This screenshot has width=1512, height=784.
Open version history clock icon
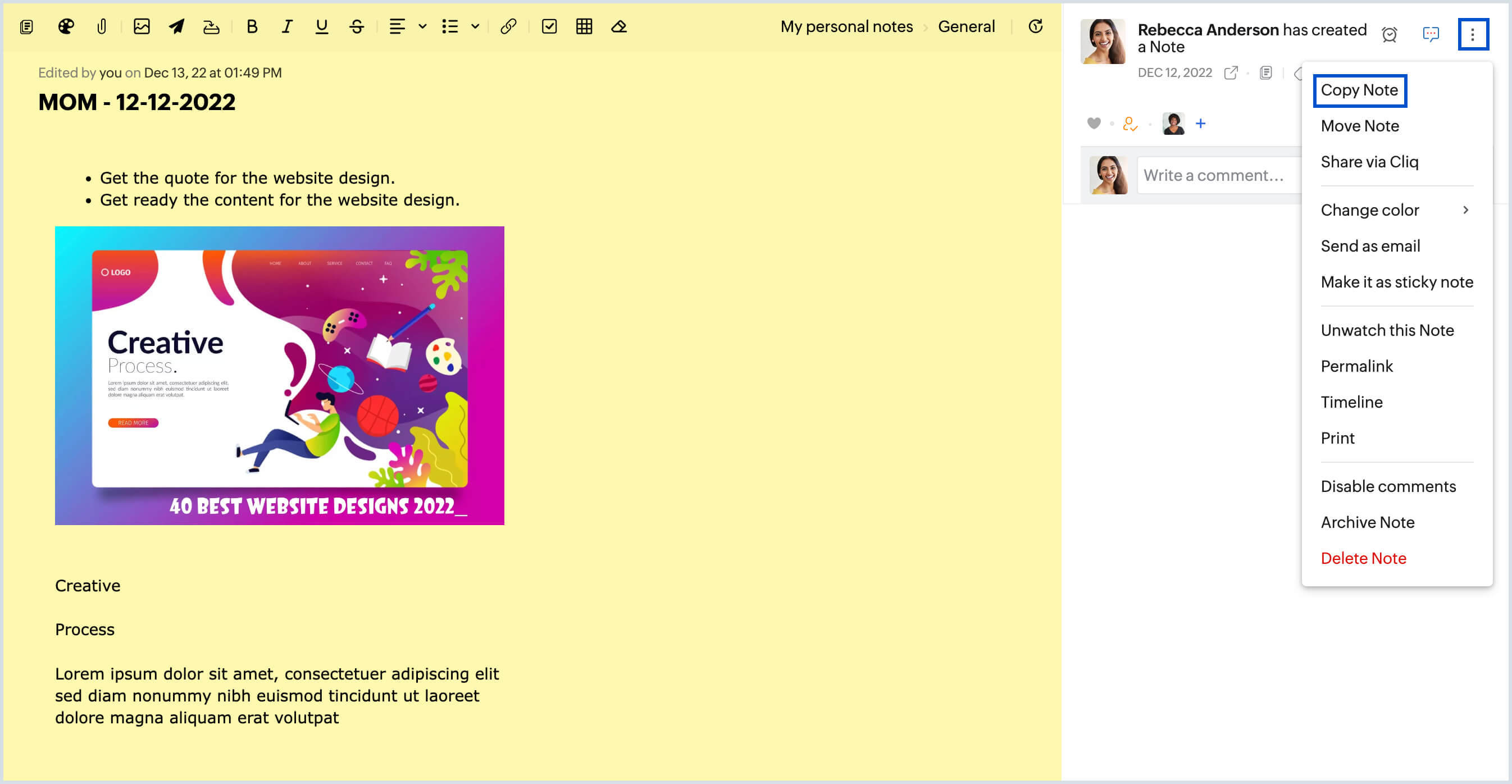point(1035,26)
